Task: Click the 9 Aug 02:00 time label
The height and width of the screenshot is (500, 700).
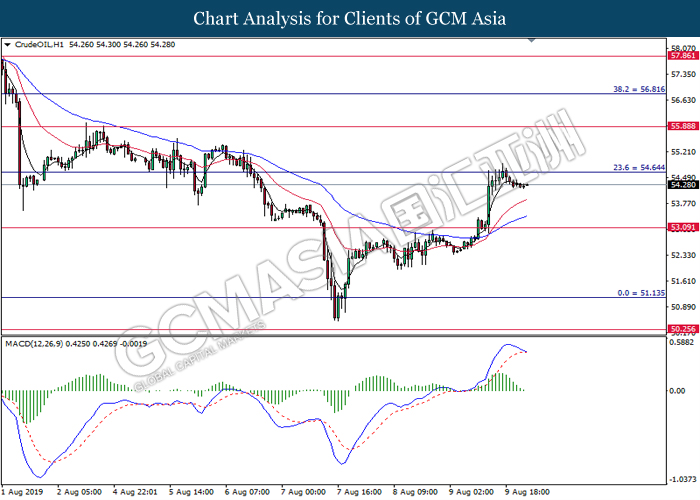Action: pyautogui.click(x=471, y=492)
